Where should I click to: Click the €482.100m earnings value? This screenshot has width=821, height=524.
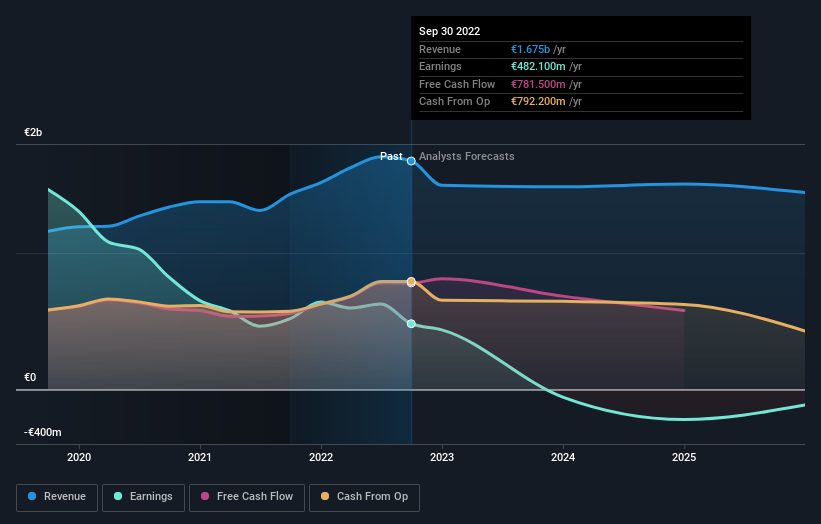tap(538, 66)
